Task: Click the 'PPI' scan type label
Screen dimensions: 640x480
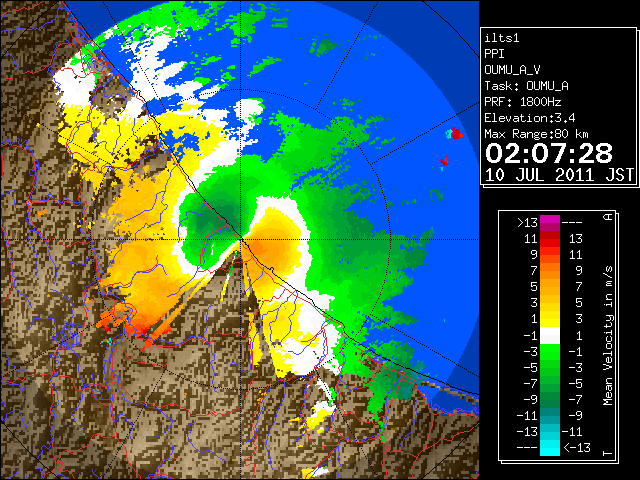Action: (494, 54)
